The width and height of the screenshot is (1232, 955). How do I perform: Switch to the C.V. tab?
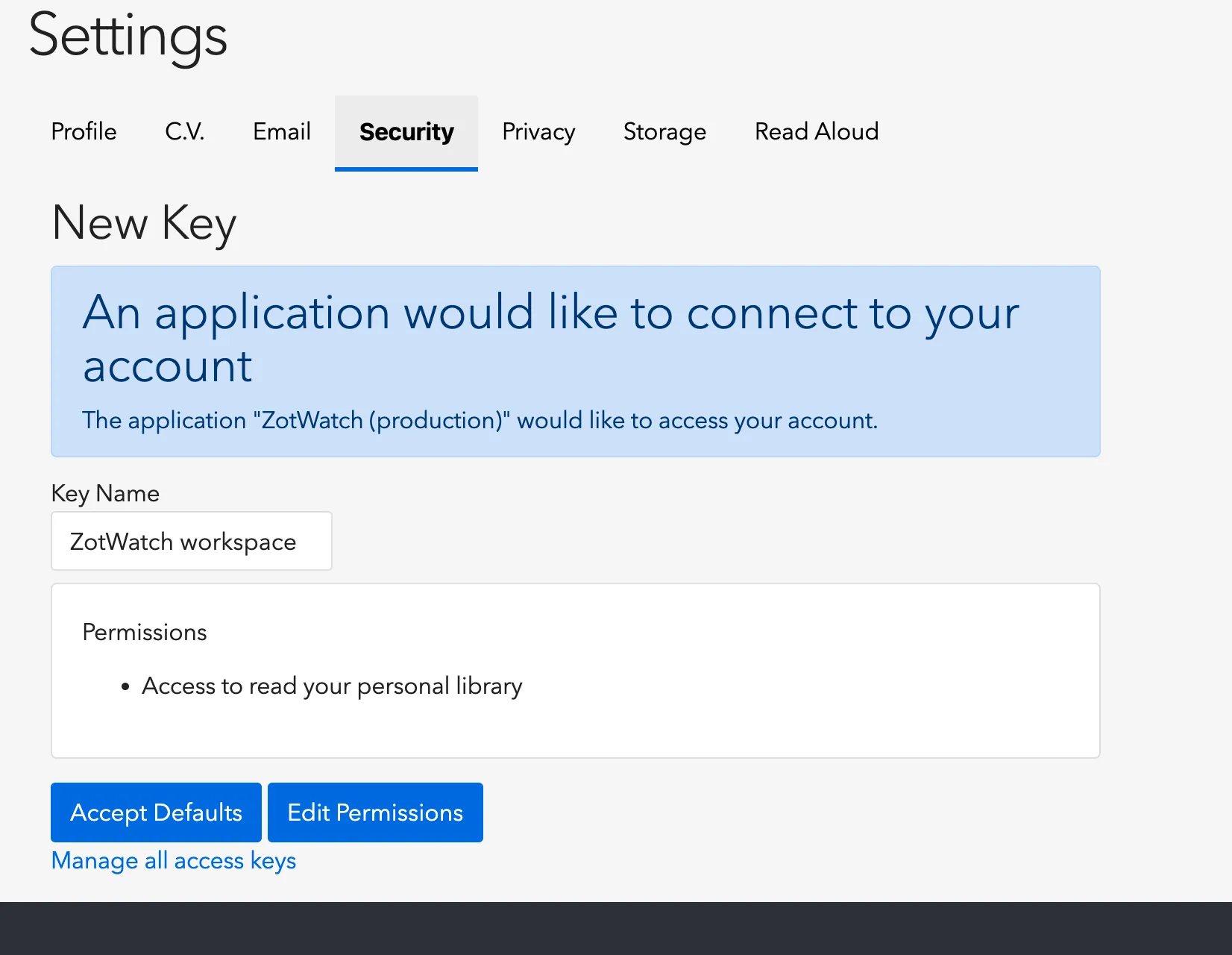pyautogui.click(x=185, y=132)
